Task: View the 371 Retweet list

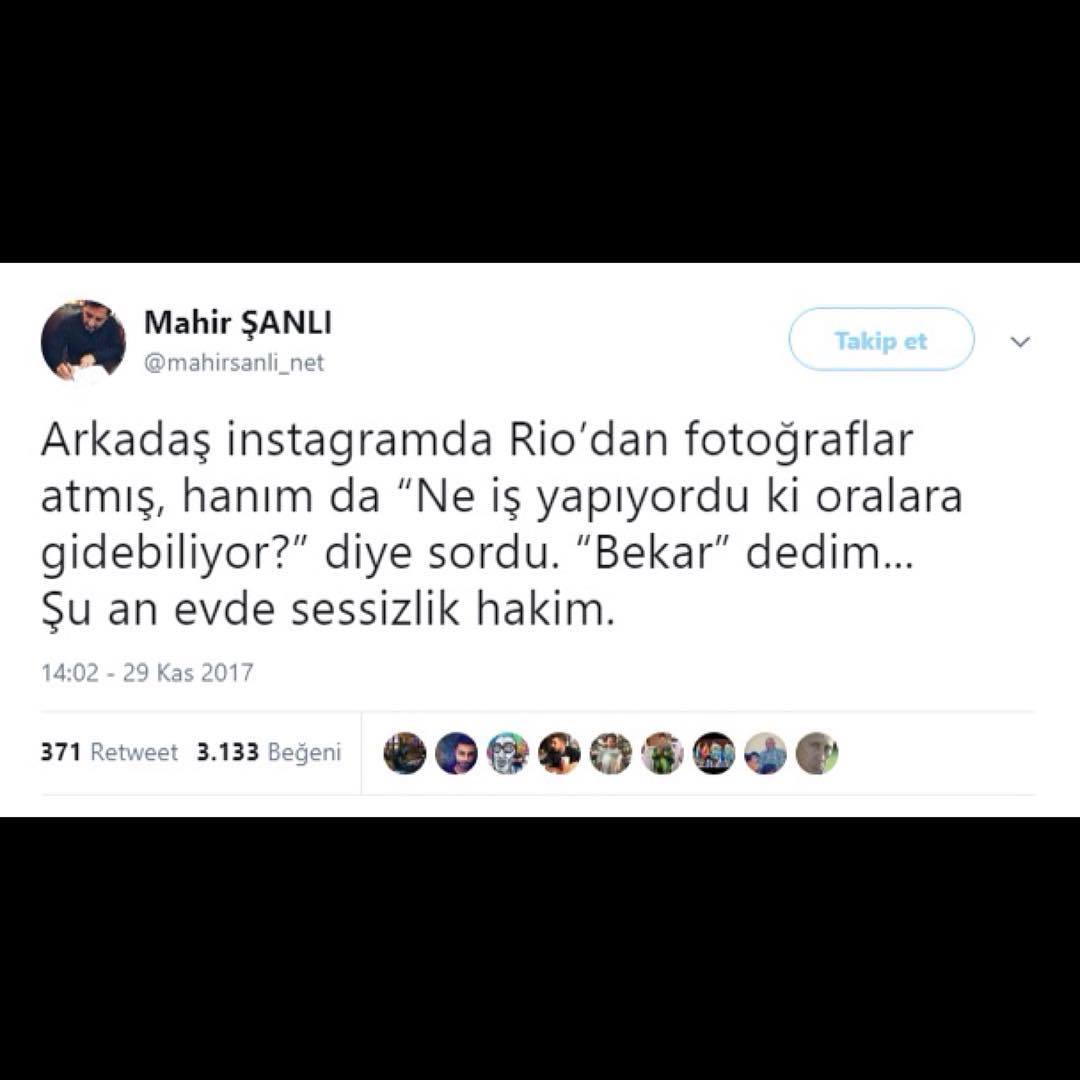Action: coord(109,751)
